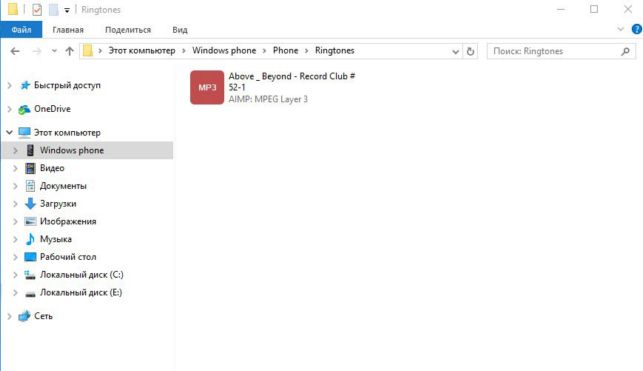Screen dimensions: 643x371
Task: Open Изображения in the sidebar
Action: tap(68, 221)
